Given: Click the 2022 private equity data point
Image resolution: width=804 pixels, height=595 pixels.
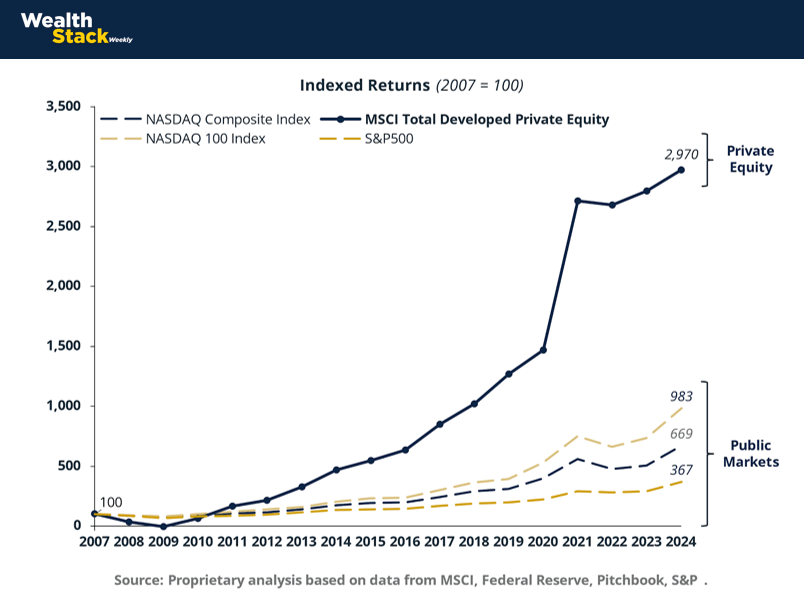Looking at the screenshot, I should [x=612, y=205].
